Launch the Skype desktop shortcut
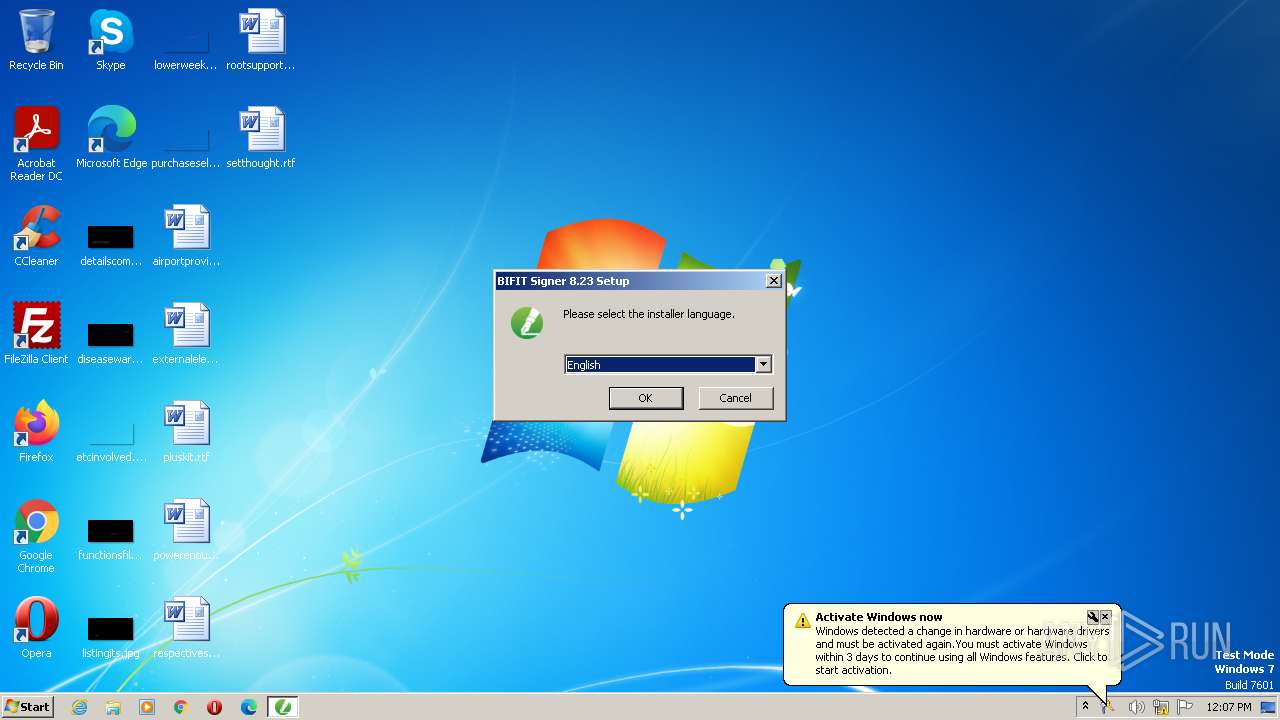 pos(111,41)
